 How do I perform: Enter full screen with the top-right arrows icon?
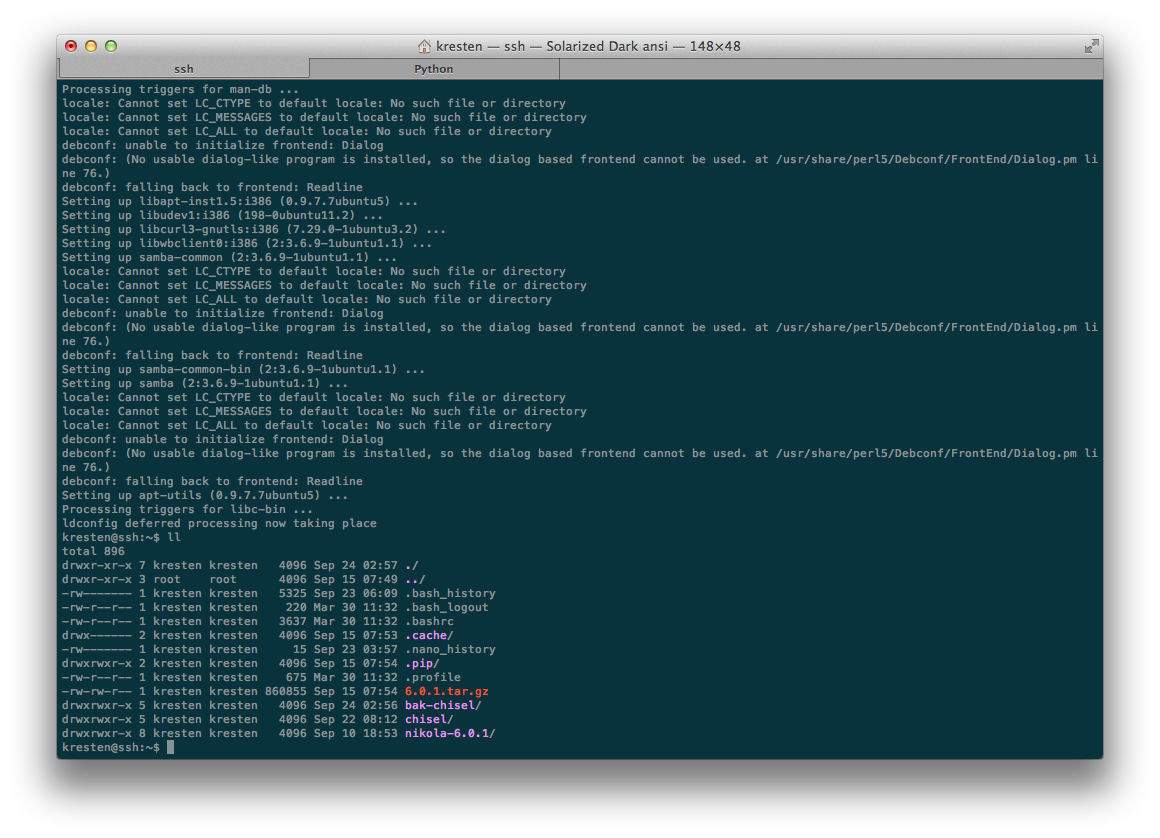(x=1091, y=46)
